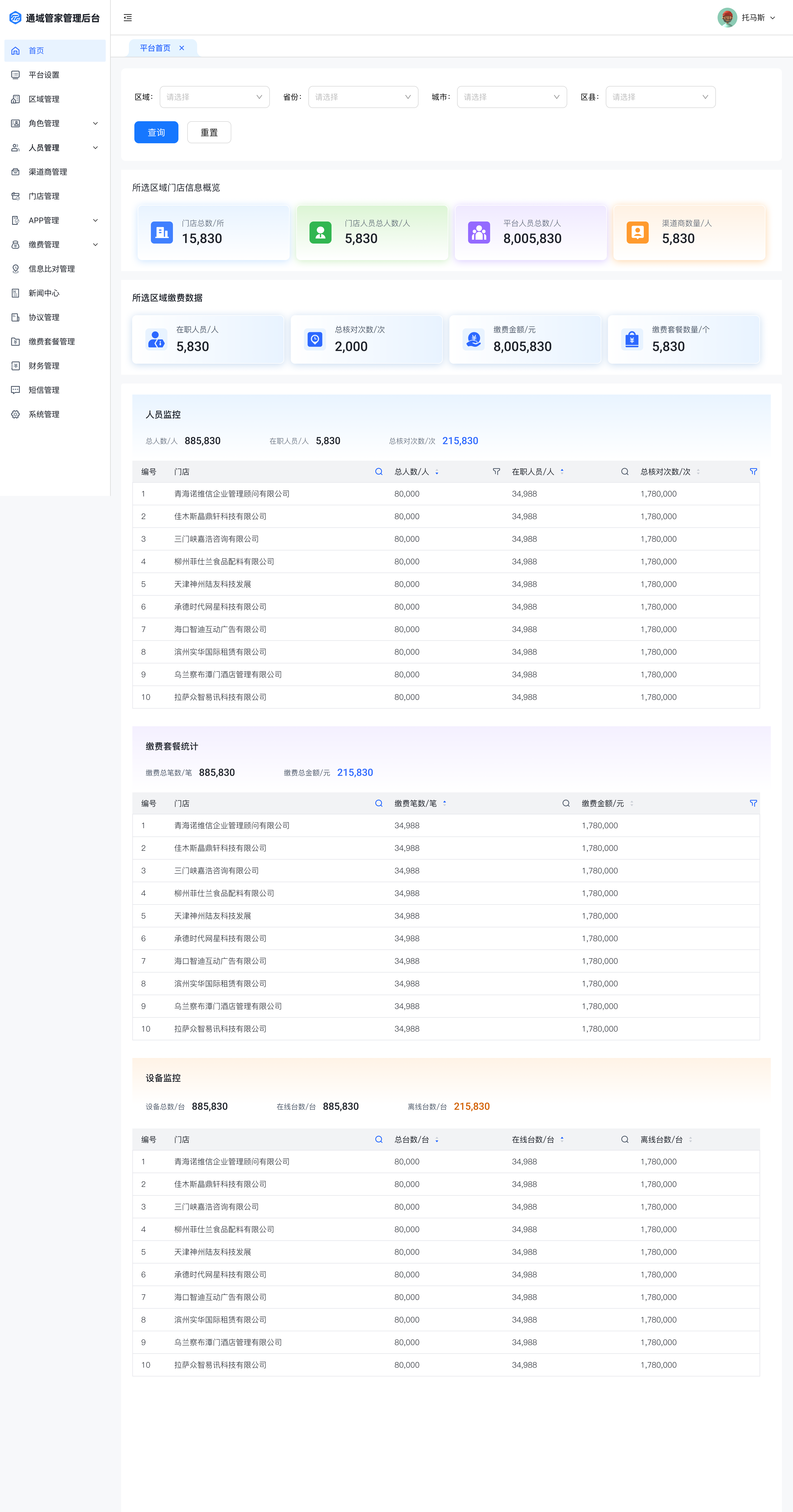Click the 门店总数 building icon
The width and height of the screenshot is (793, 1512).
[x=162, y=233]
